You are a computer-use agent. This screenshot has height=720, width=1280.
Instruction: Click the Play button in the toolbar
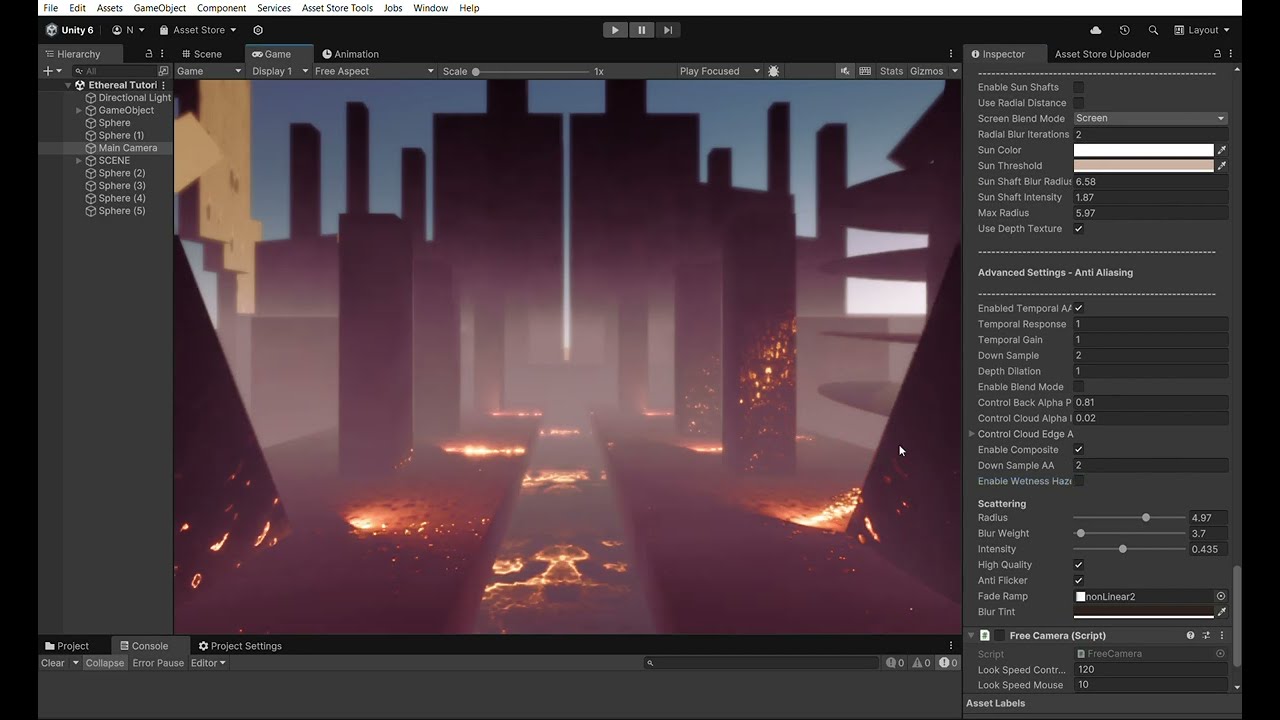pos(615,30)
